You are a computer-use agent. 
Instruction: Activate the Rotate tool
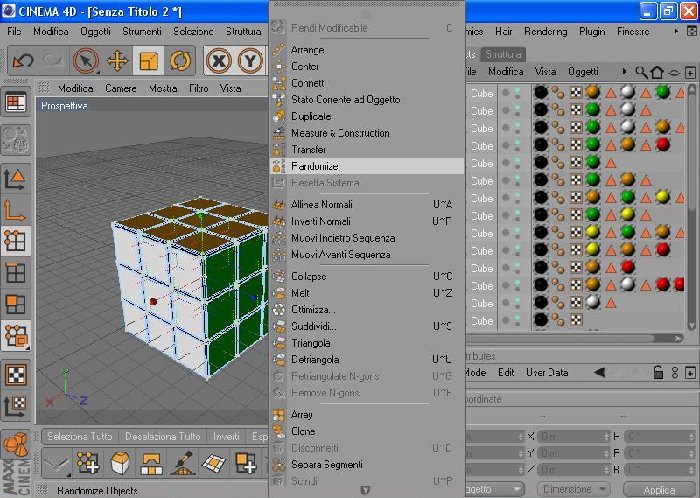180,60
